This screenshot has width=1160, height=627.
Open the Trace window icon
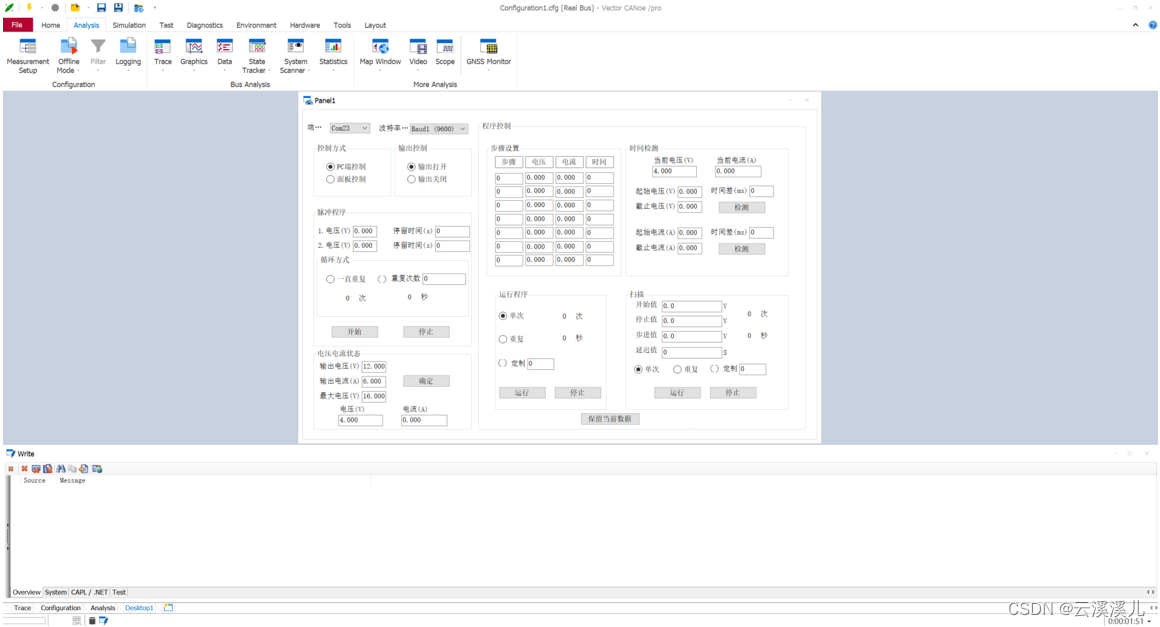tap(163, 49)
